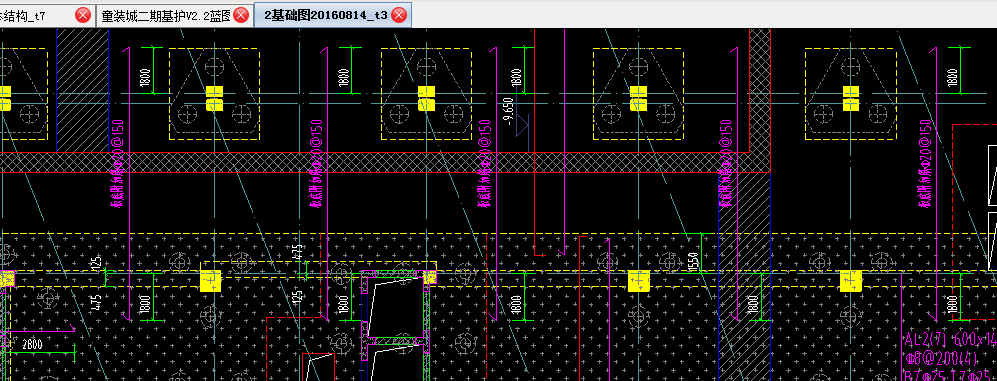Close the 2基础图20160814_t3 drawing tab
This screenshot has width=997, height=381.
pyautogui.click(x=399, y=15)
